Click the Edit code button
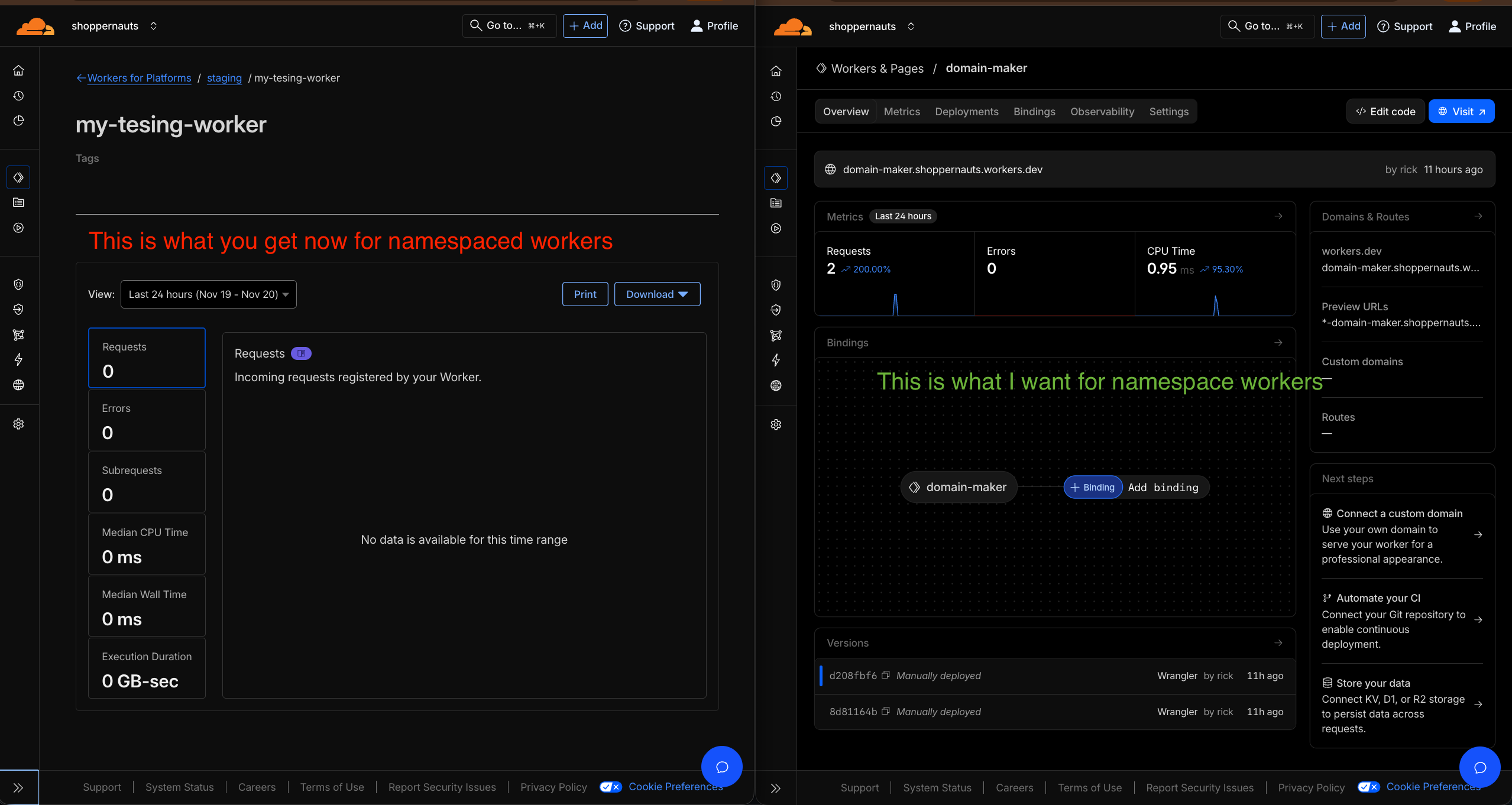Viewport: 1512px width, 805px height. pyautogui.click(x=1385, y=112)
